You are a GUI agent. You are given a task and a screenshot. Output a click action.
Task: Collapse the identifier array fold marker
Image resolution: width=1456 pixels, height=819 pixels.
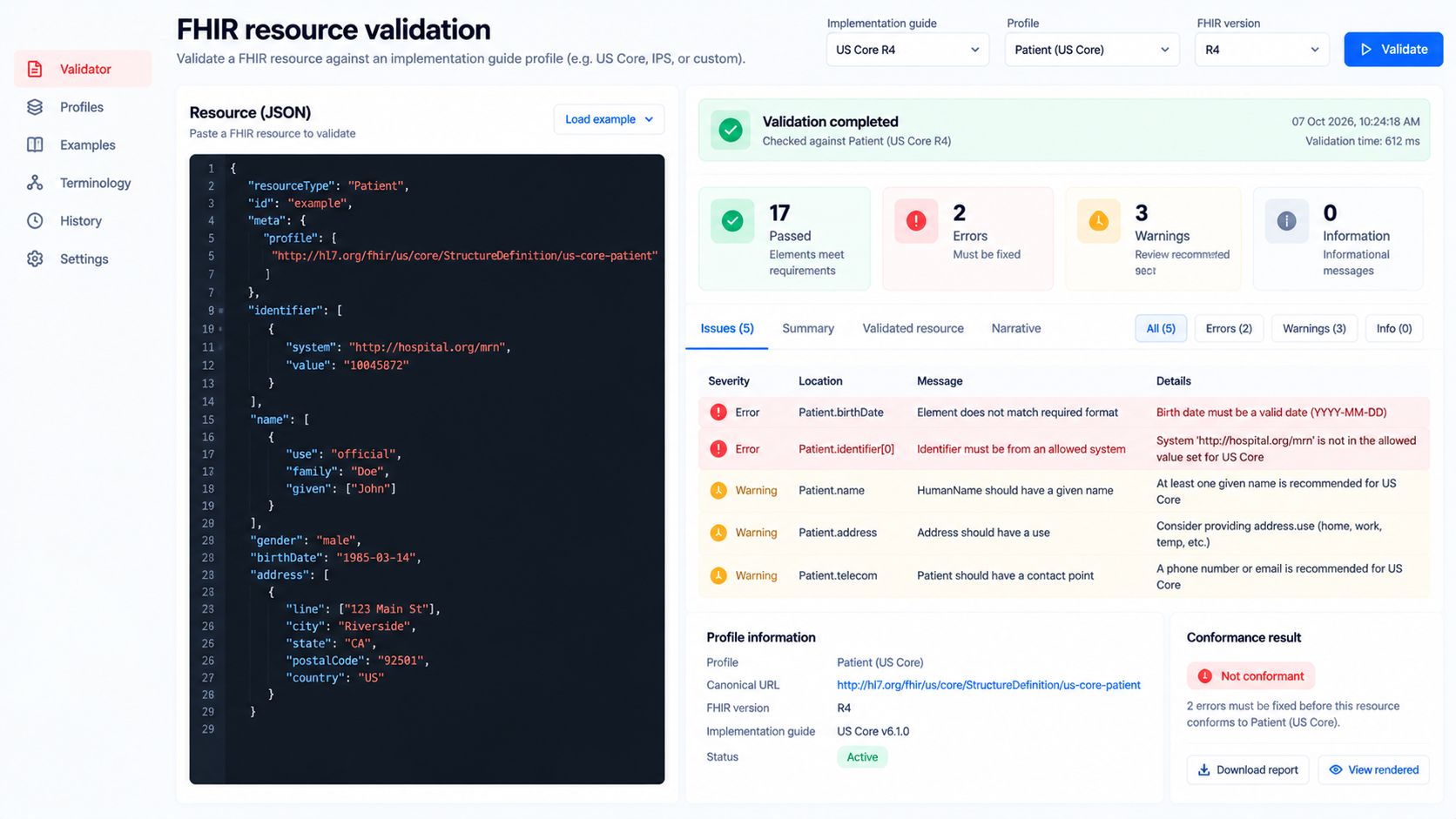pyautogui.click(x=221, y=311)
